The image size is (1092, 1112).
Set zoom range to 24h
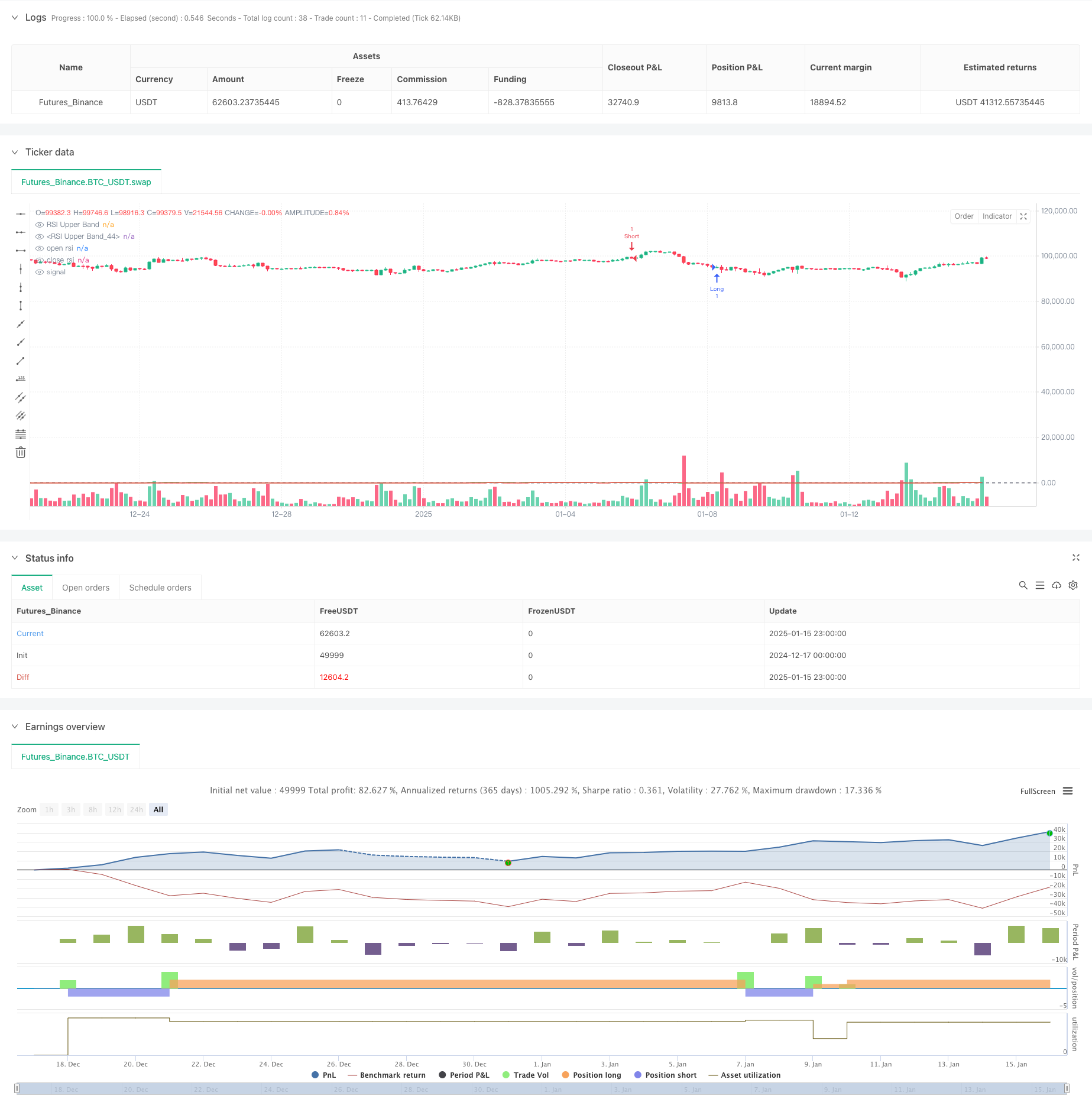click(x=137, y=810)
